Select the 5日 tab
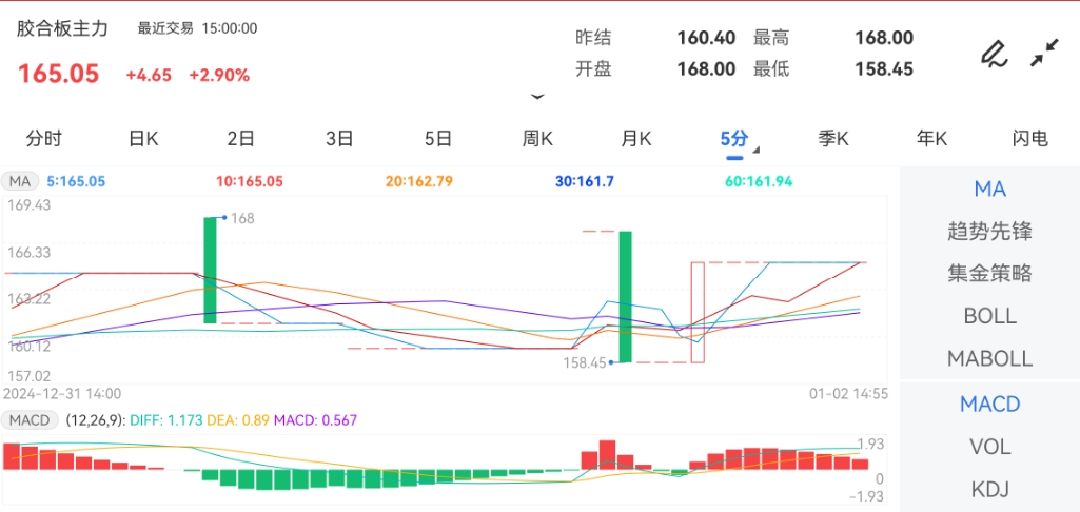The width and height of the screenshot is (1080, 512). click(x=438, y=139)
